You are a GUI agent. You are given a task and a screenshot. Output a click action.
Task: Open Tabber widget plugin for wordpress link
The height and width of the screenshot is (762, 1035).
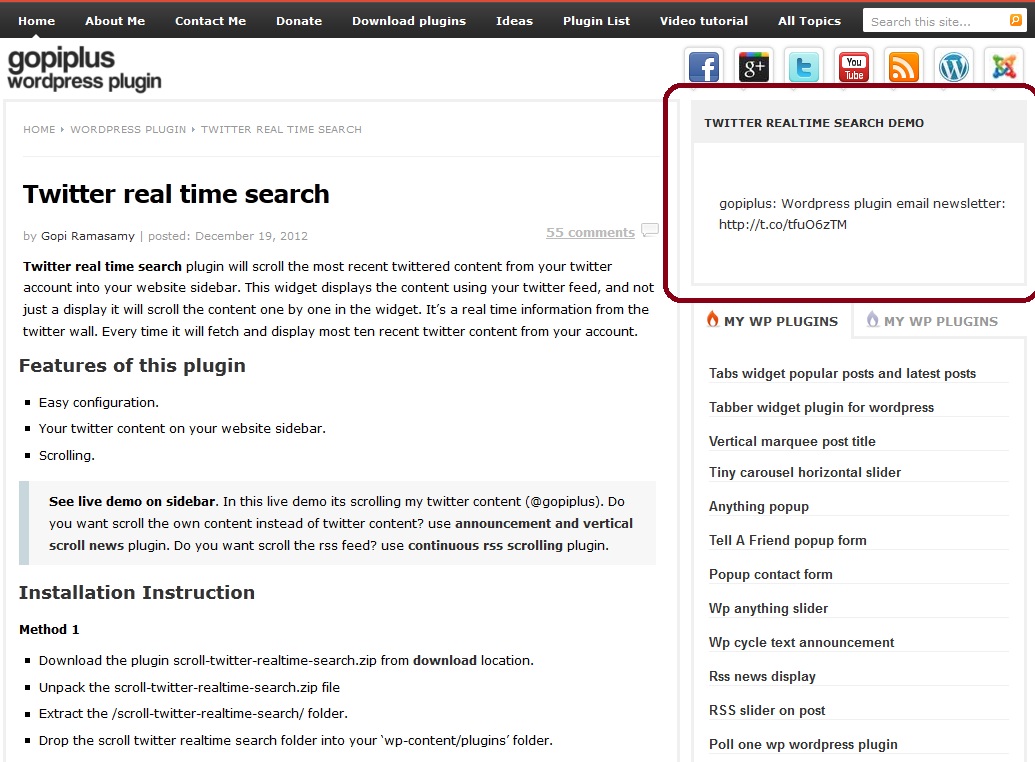click(821, 407)
